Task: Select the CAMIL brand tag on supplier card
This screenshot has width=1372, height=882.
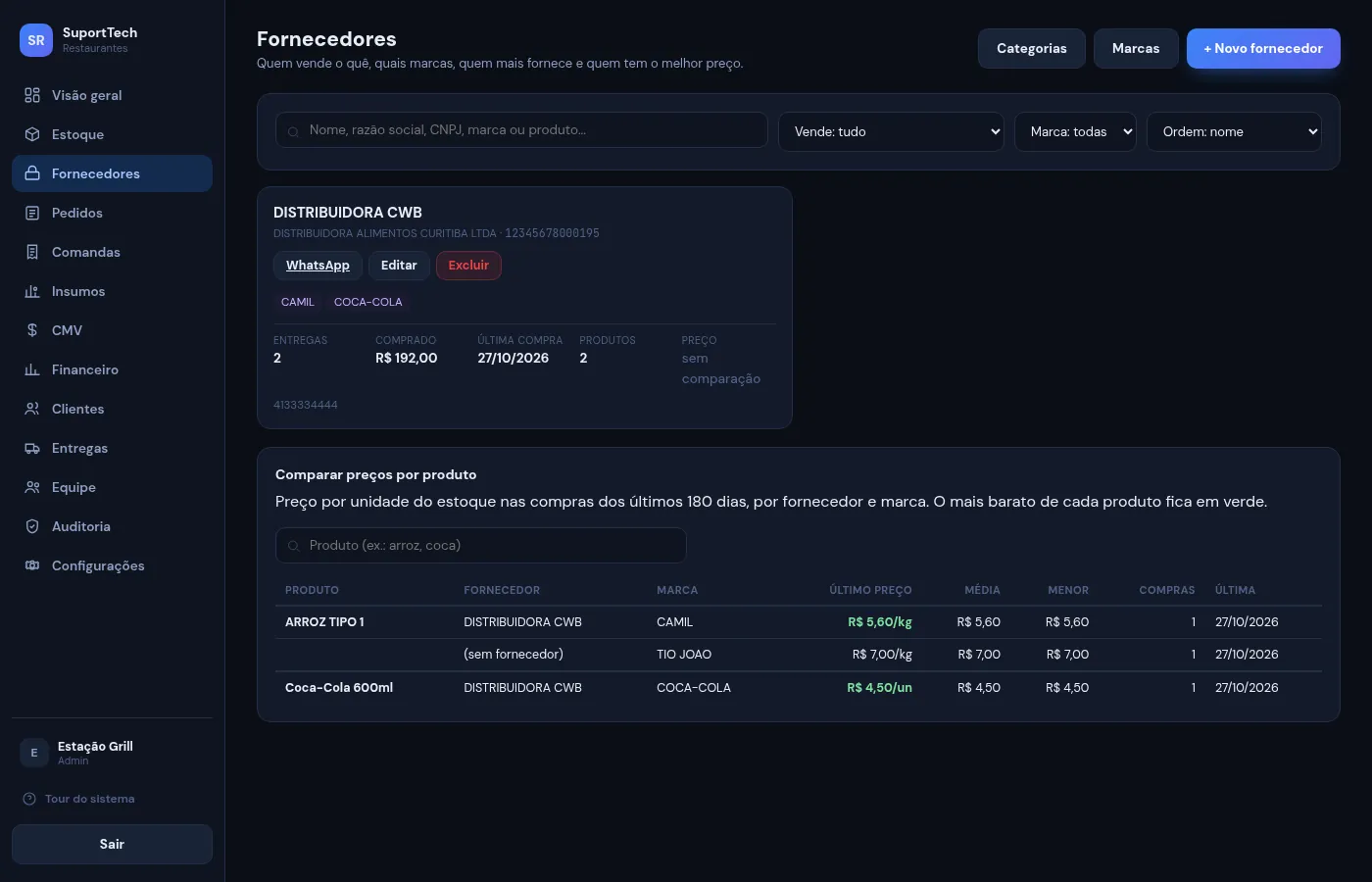Action: [x=298, y=302]
